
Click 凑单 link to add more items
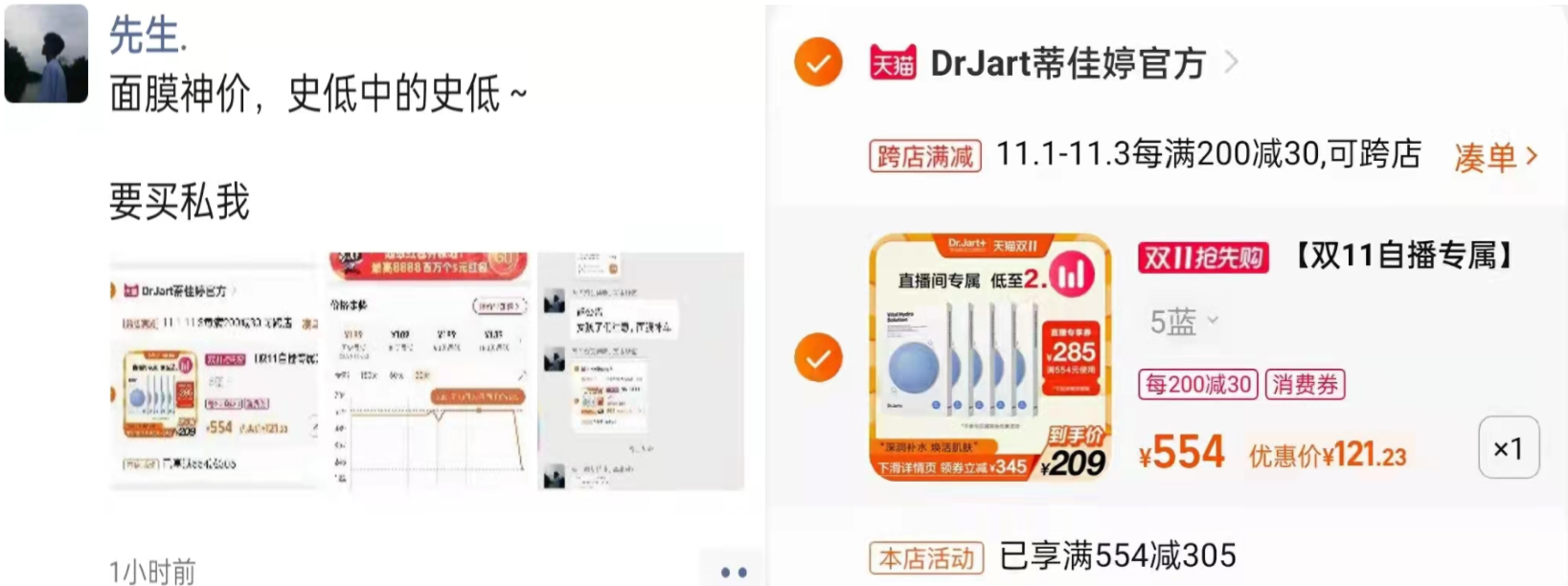pos(1495,156)
